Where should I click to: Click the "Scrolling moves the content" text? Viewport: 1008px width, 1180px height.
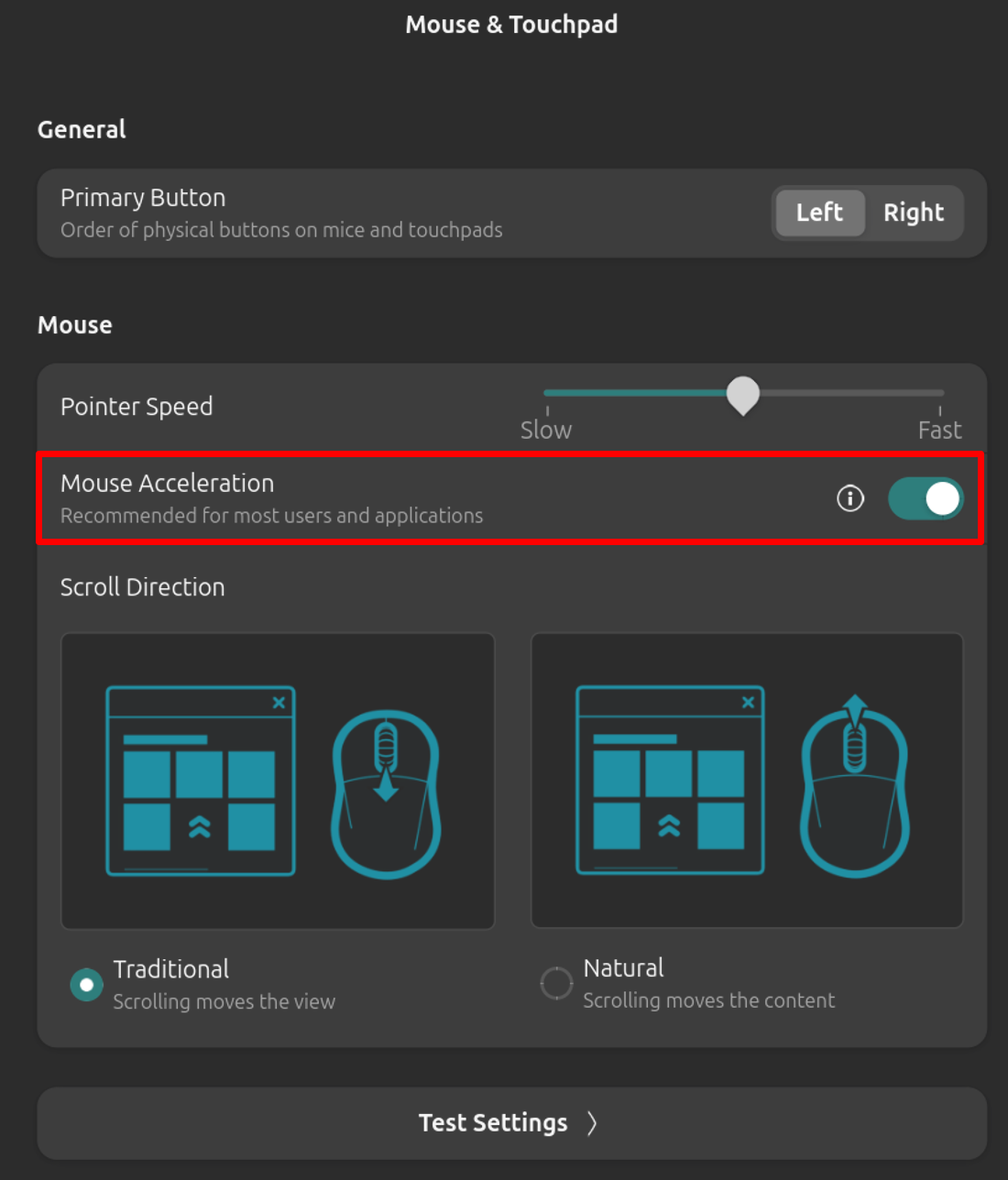pos(708,1000)
